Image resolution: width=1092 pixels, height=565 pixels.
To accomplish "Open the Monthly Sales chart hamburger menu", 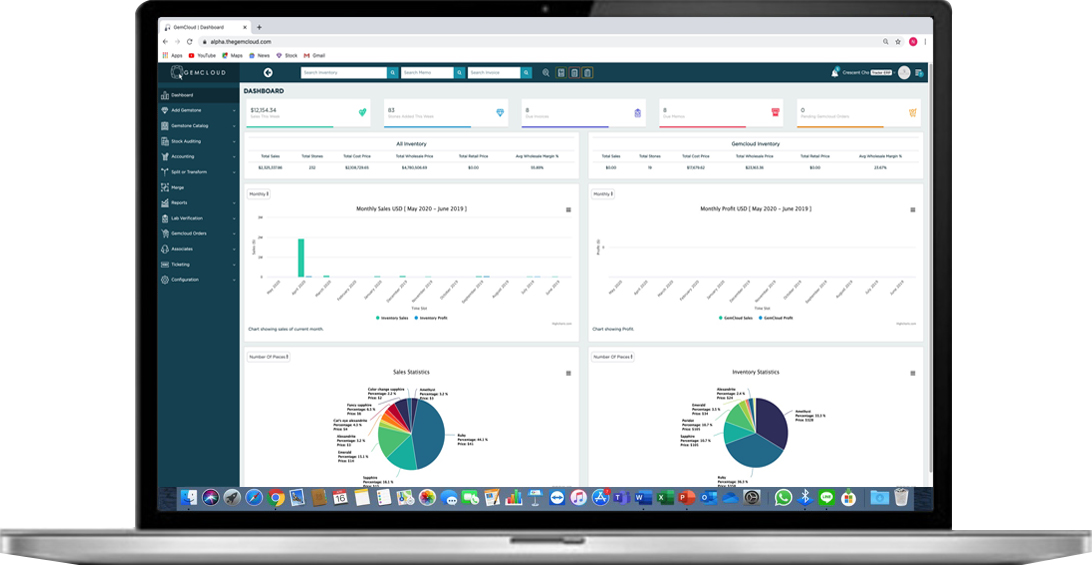I will click(x=568, y=210).
